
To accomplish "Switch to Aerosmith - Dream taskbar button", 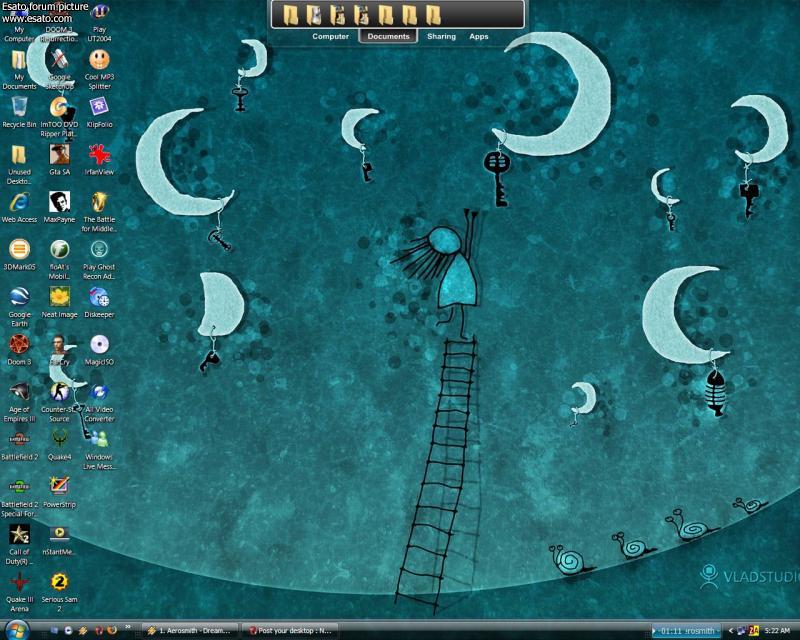I will coord(190,631).
